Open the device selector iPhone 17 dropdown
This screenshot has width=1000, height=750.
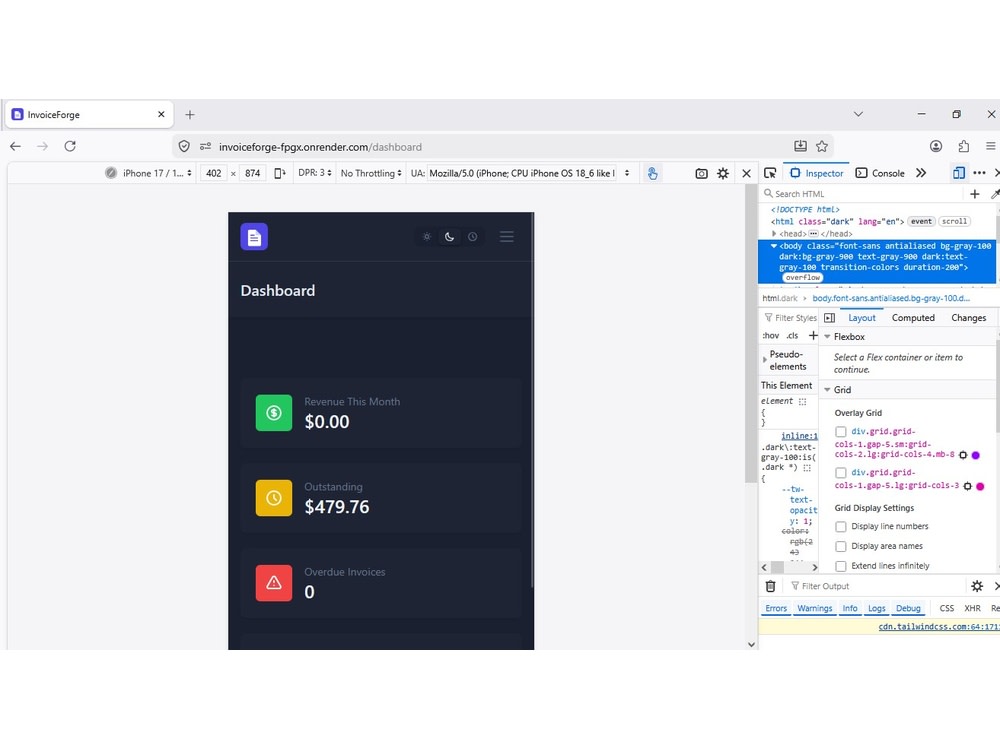pos(157,173)
